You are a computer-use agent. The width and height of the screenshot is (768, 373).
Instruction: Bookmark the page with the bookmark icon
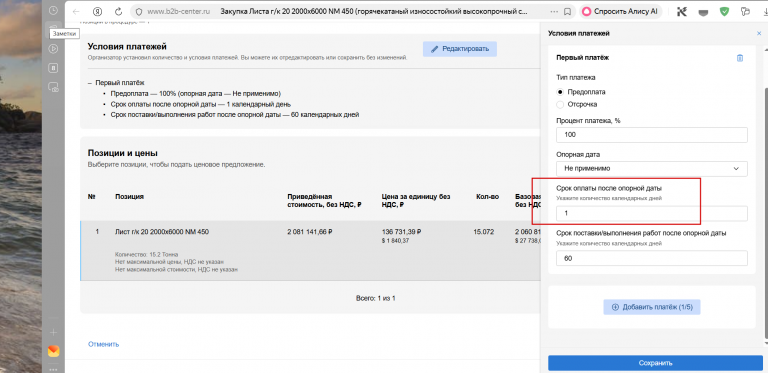567,12
